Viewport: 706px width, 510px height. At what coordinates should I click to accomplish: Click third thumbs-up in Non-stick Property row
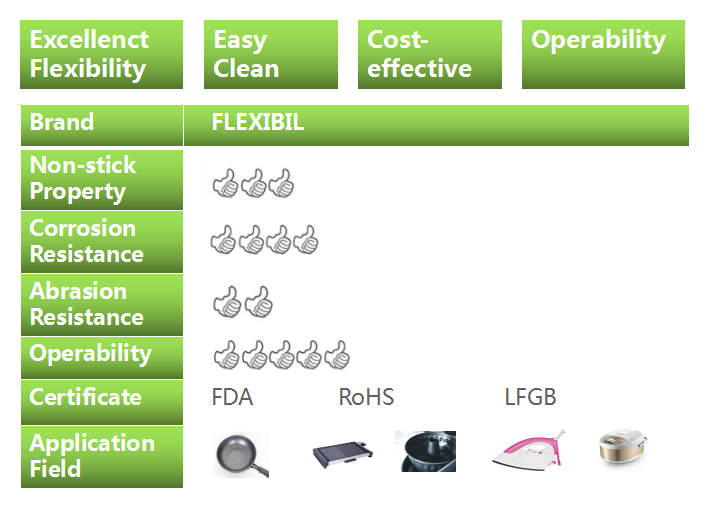pos(281,183)
